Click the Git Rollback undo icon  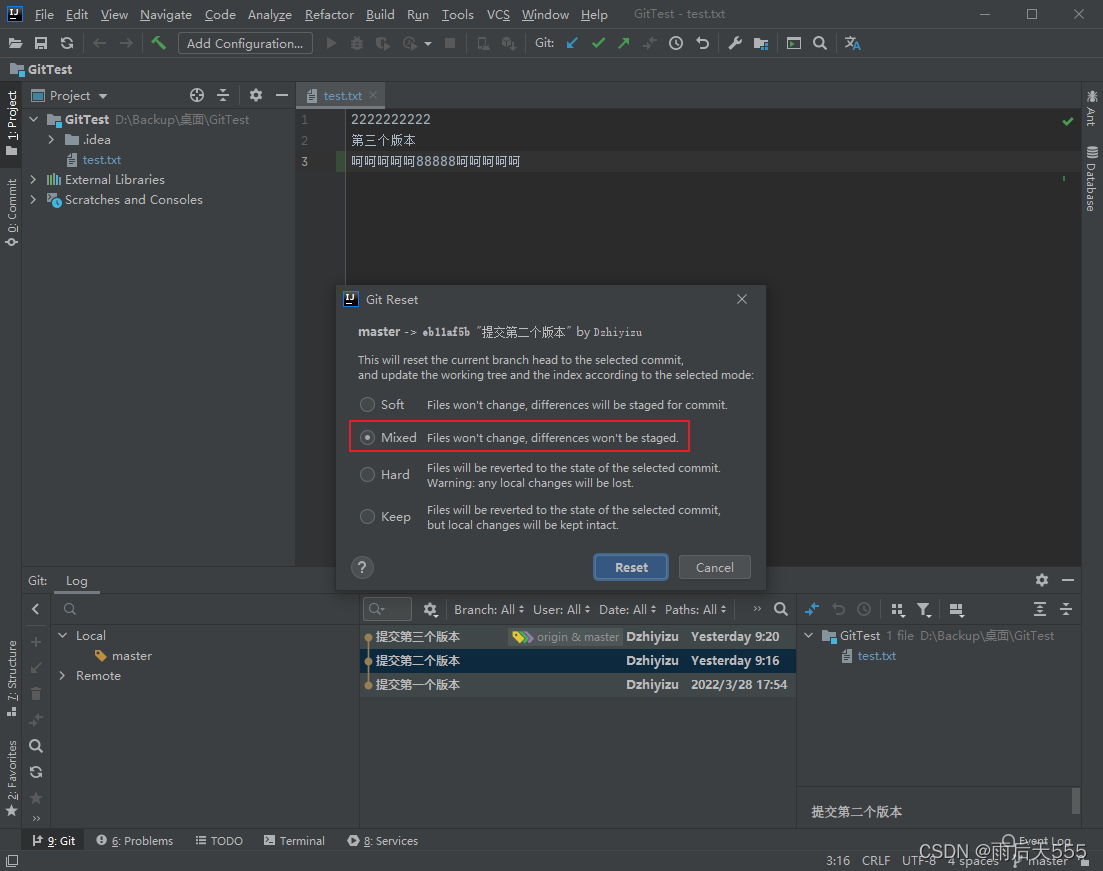coord(702,44)
